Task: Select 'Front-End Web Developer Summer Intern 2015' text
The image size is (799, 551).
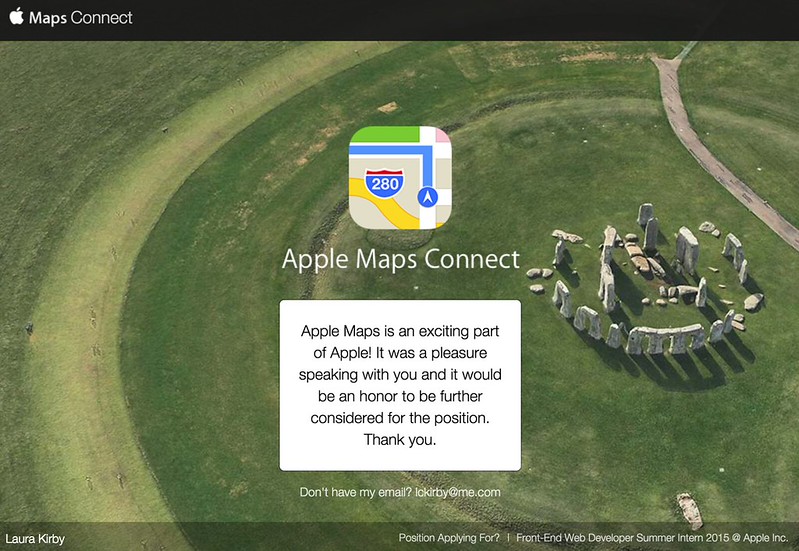Action: point(624,538)
